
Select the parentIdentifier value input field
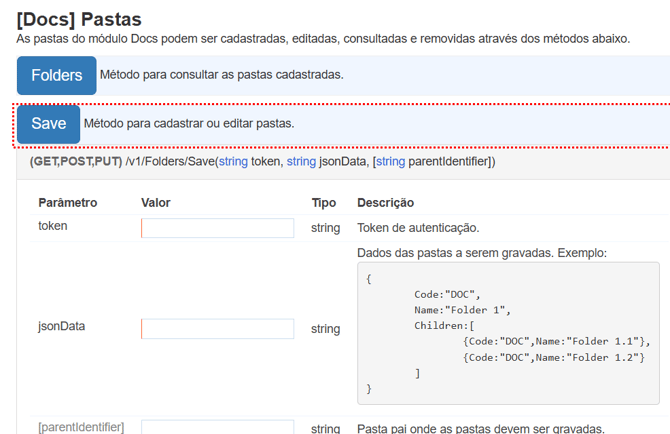pyautogui.click(x=217, y=428)
